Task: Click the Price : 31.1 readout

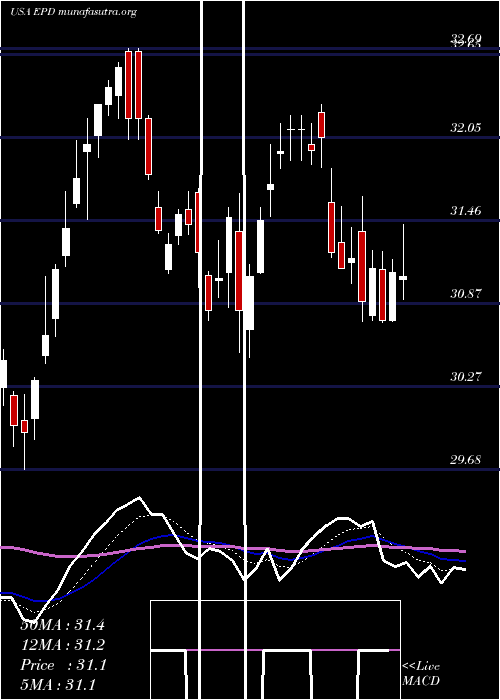Action: pos(63,665)
